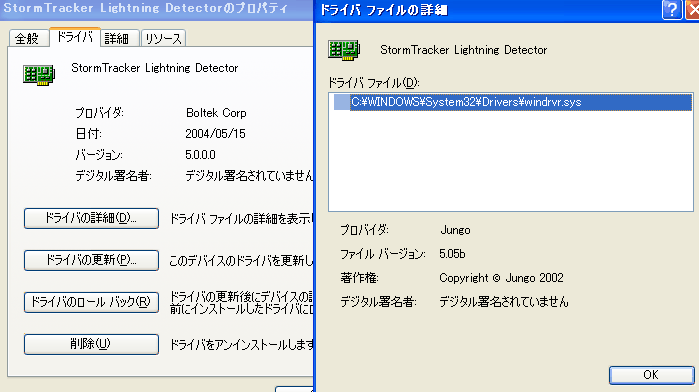Close the driver file details dialog

tap(693, 9)
